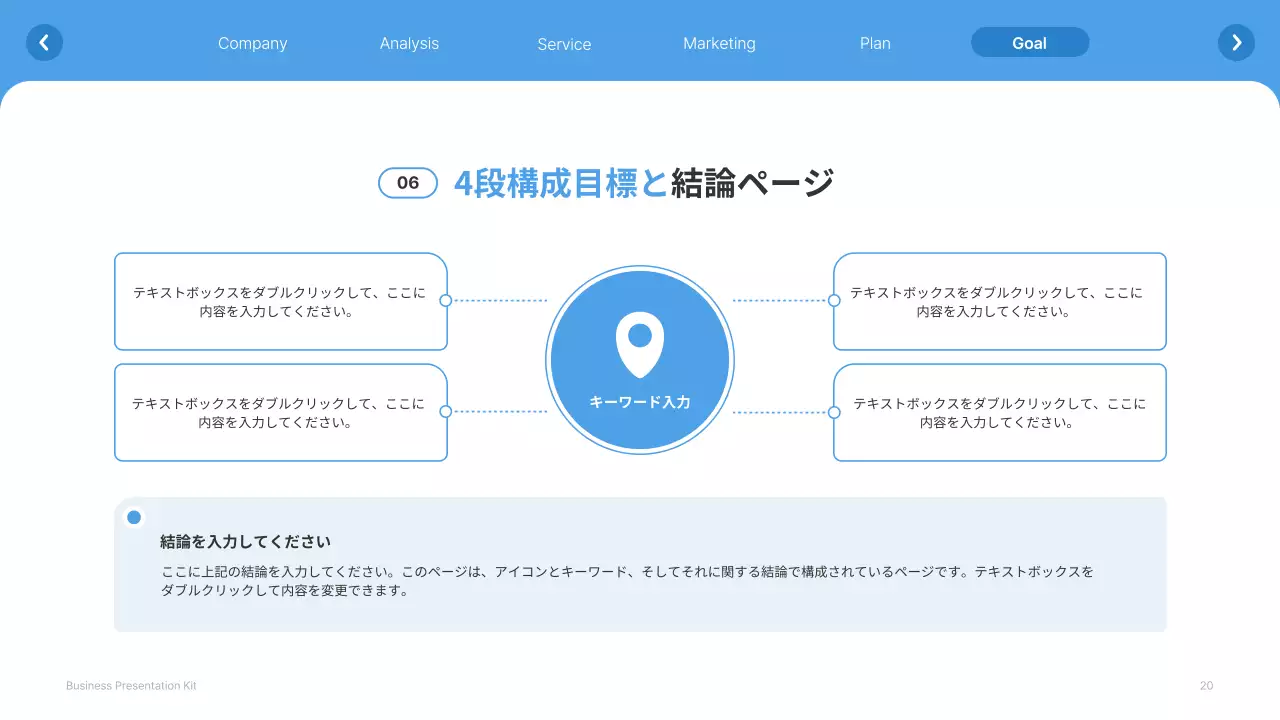Click the left navigation arrow
Screen dimensions: 1280x720
click(x=44, y=42)
